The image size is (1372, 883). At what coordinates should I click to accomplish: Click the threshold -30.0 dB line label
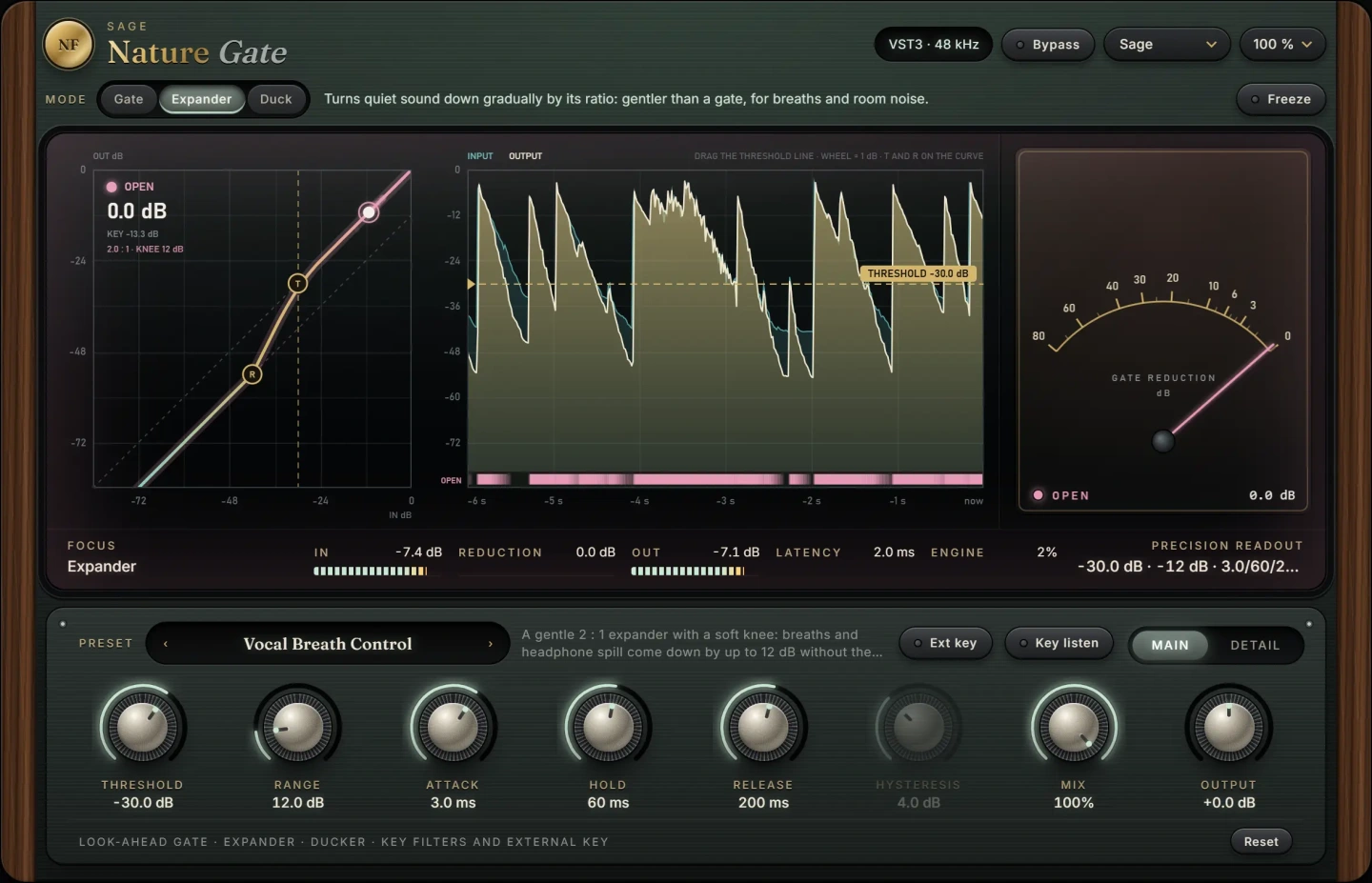click(918, 273)
